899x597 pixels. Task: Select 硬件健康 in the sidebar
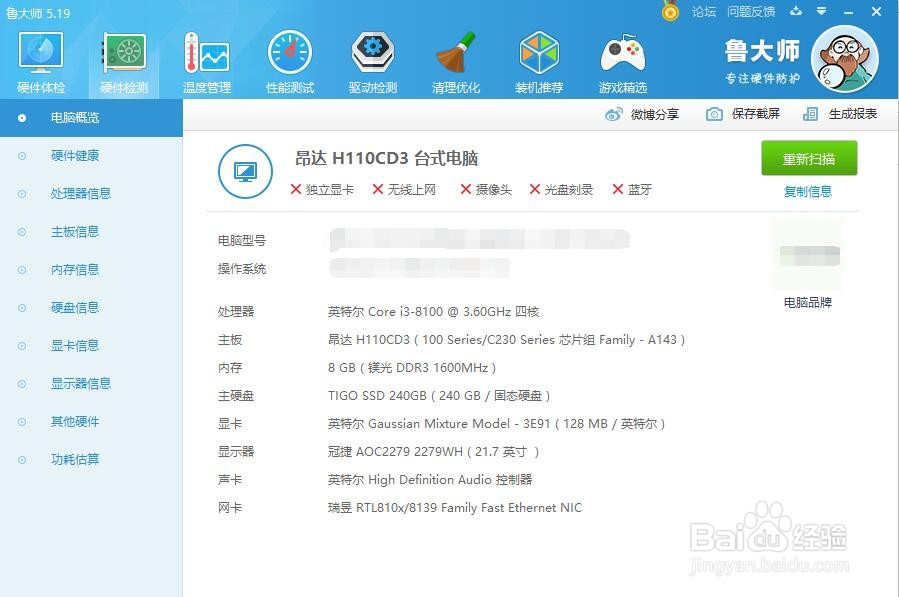point(91,155)
